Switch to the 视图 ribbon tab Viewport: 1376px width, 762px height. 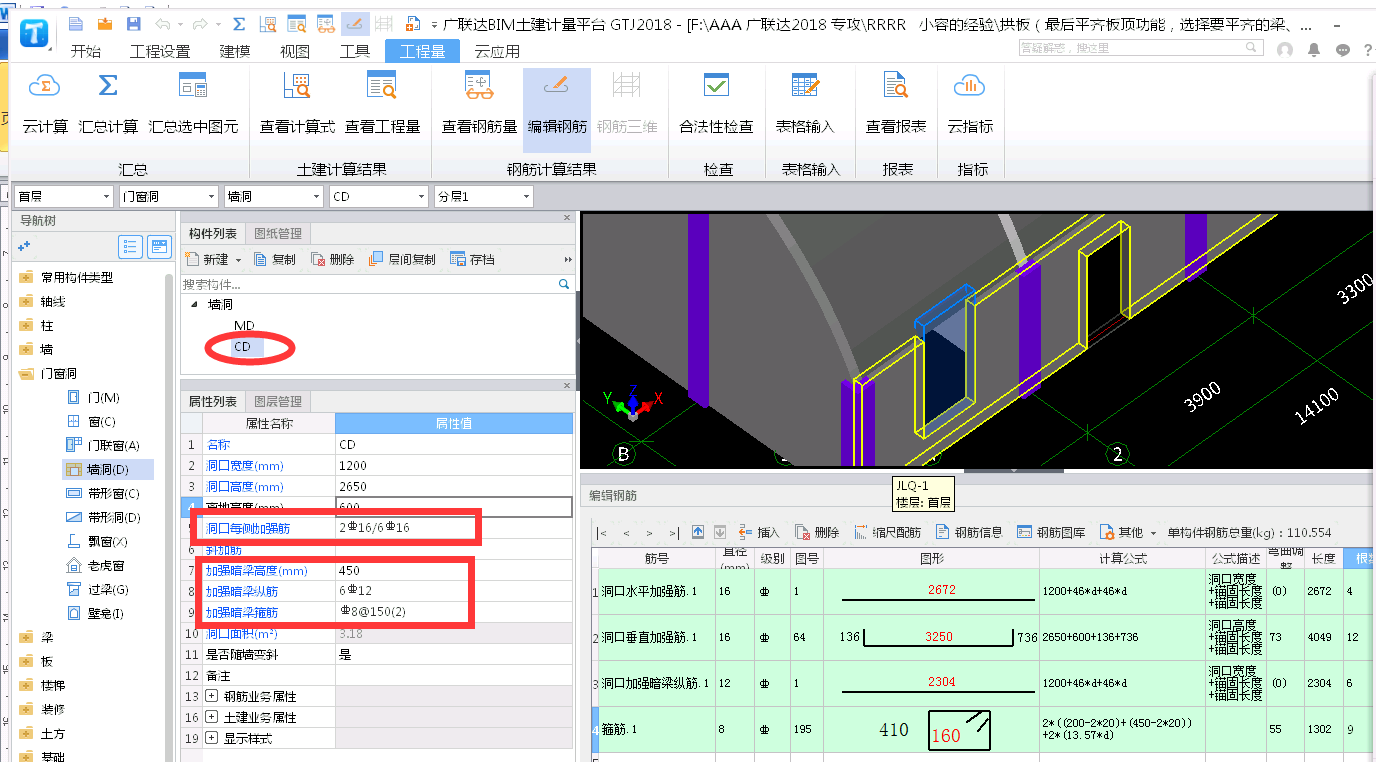pos(295,51)
